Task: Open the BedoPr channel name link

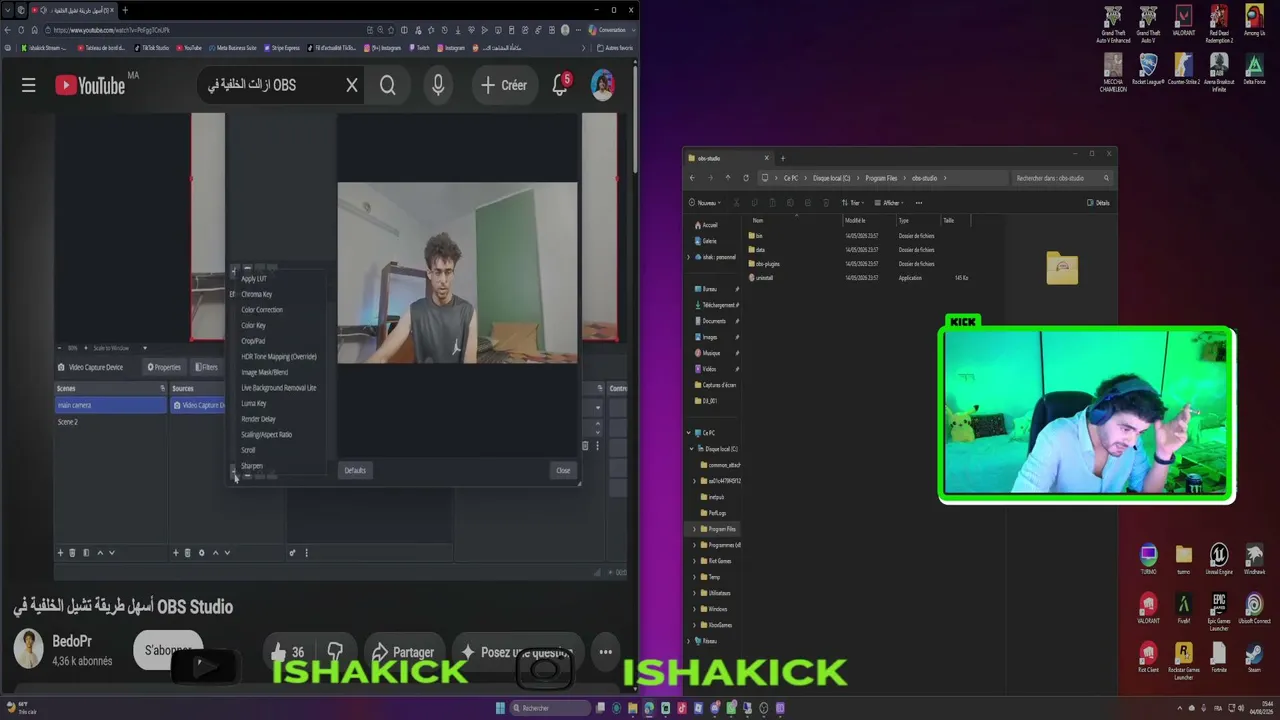Action: click(71, 642)
